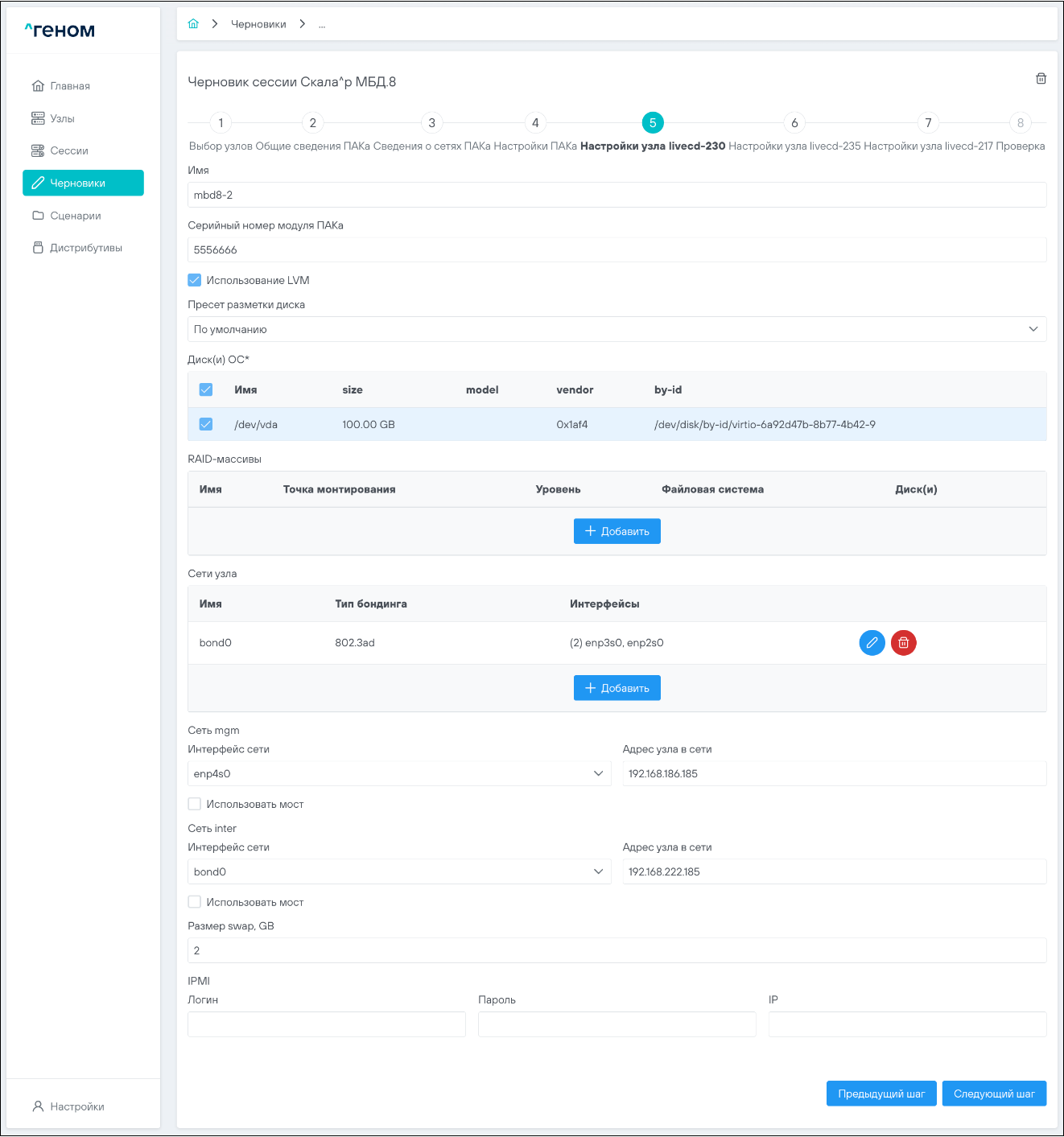Enable Использовать мост for mgm network

pos(195,804)
